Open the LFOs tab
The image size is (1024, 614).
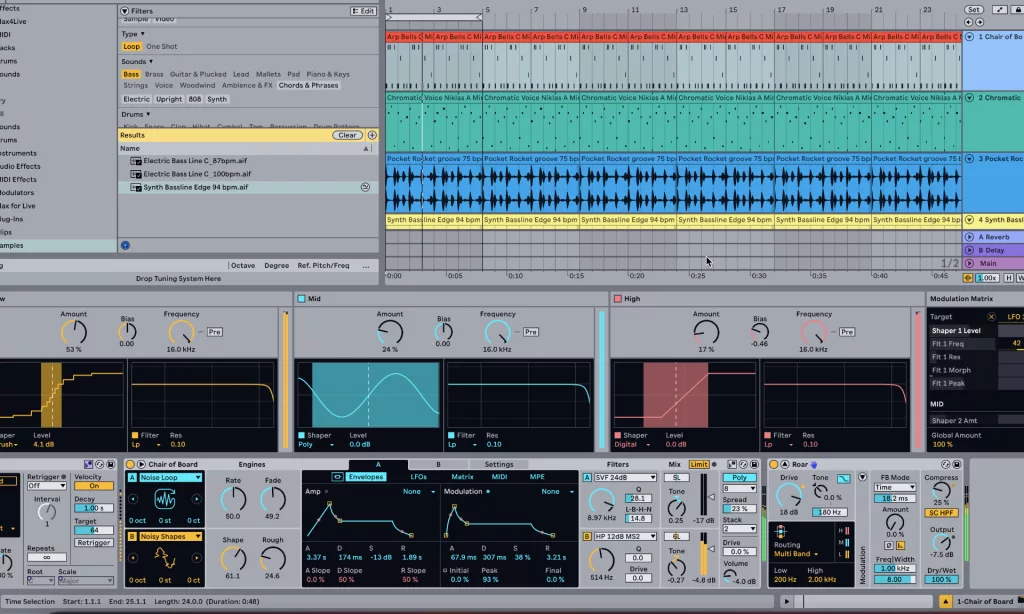[419, 477]
